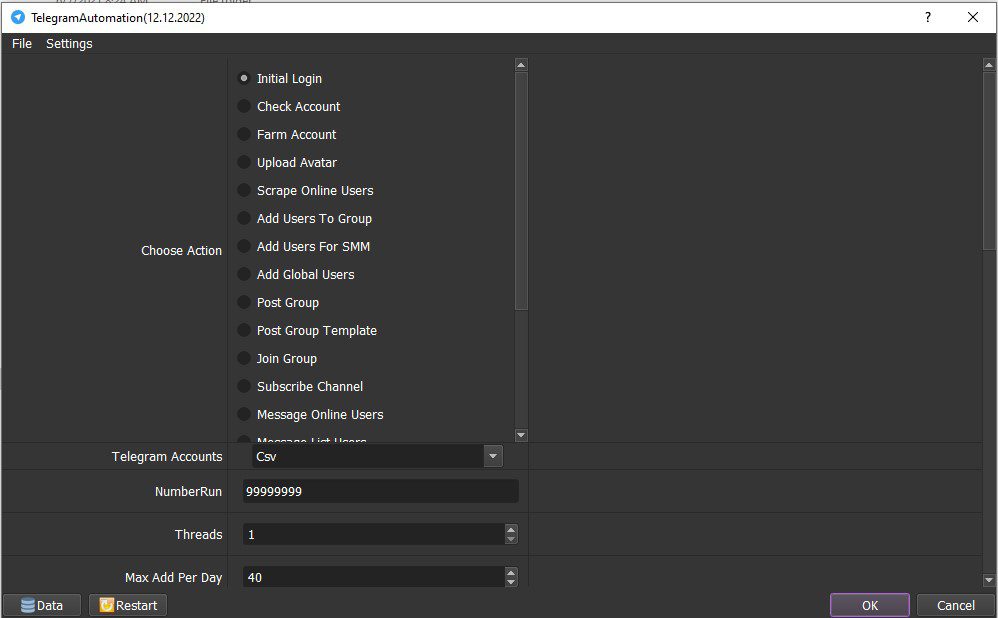This screenshot has height=618, width=998.
Task: Choose Message Online Users action
Action: [311, 414]
